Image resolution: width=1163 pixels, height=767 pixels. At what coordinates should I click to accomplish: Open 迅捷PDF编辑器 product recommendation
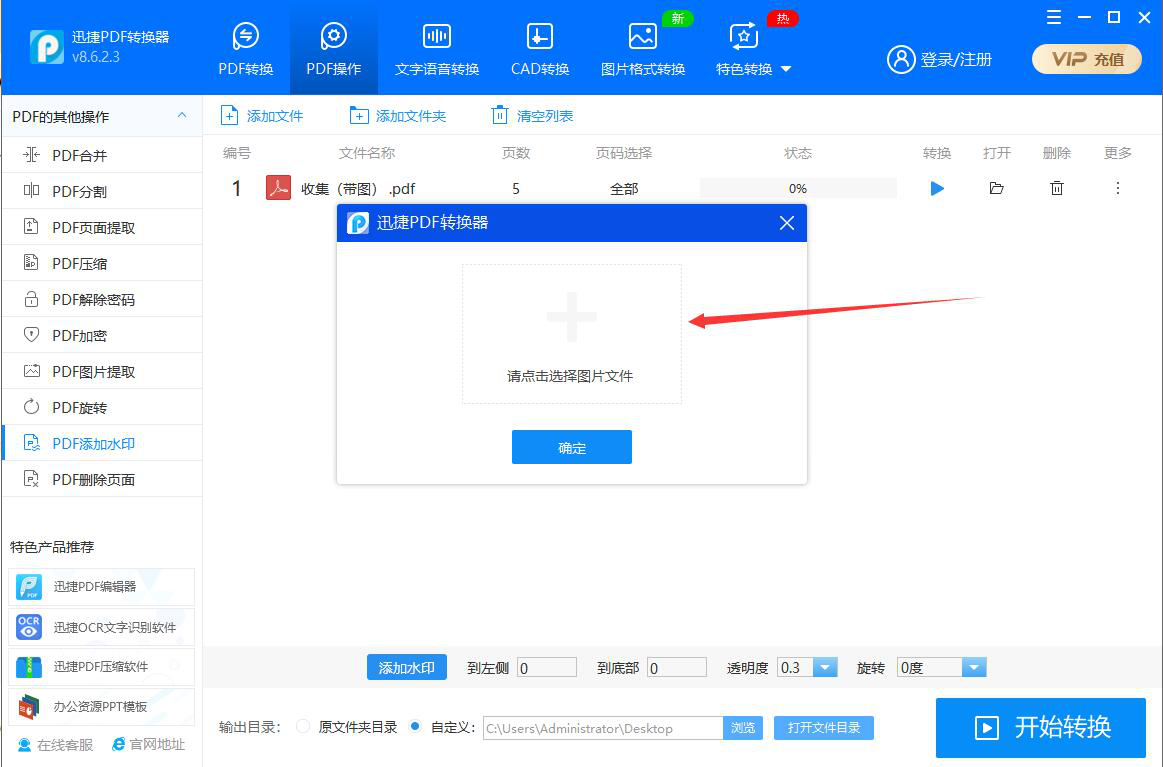(x=102, y=587)
